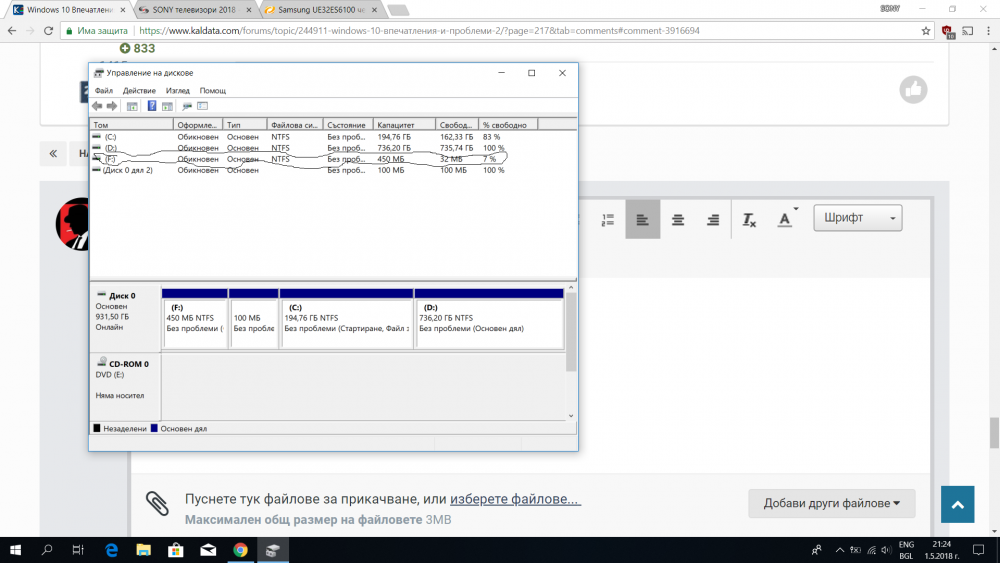
Task: Like the post with thumbs-up icon
Action: pyautogui.click(x=913, y=90)
